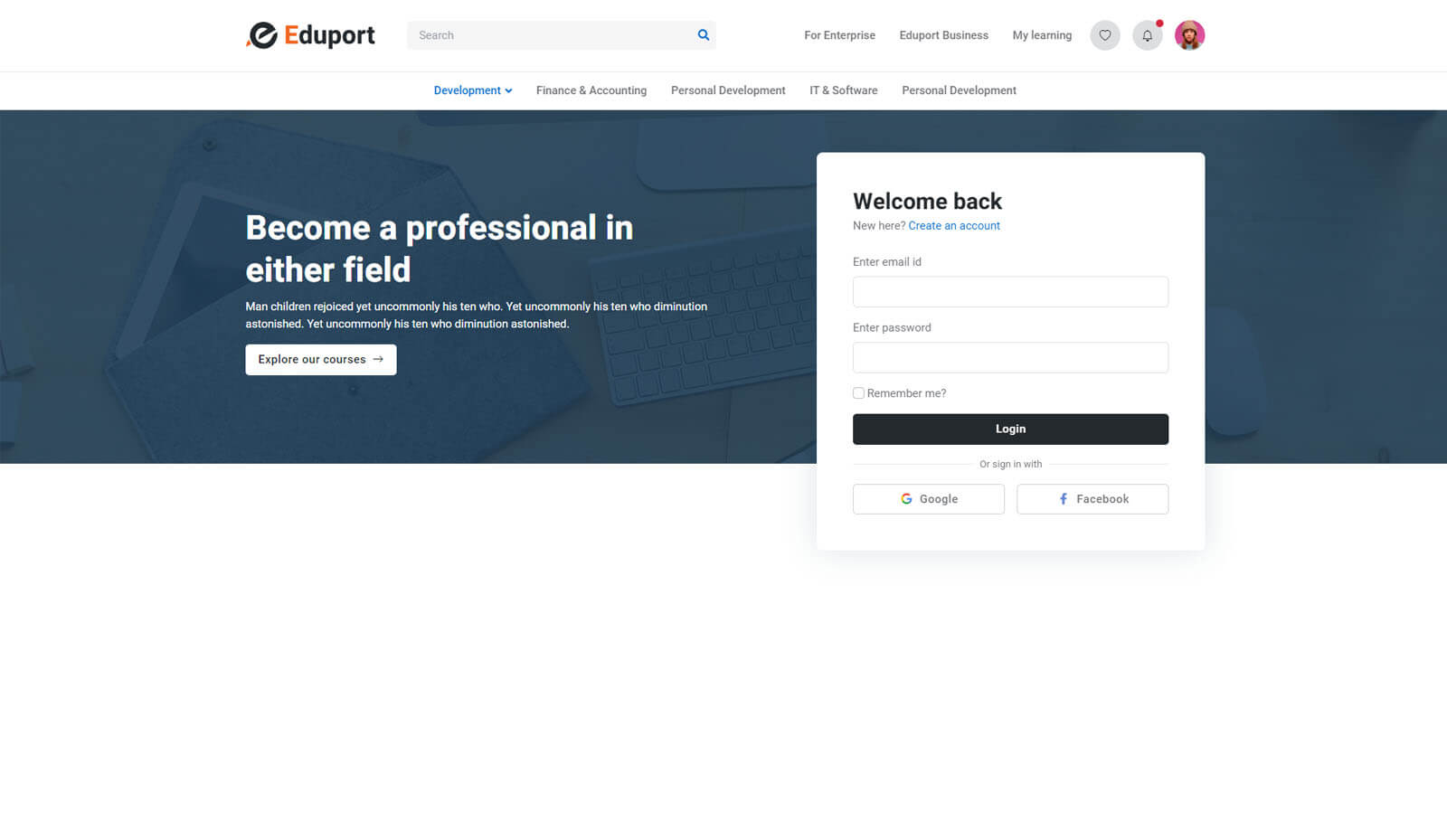Click the Eduport logo icon
The image size is (1447, 840).
coord(262,35)
